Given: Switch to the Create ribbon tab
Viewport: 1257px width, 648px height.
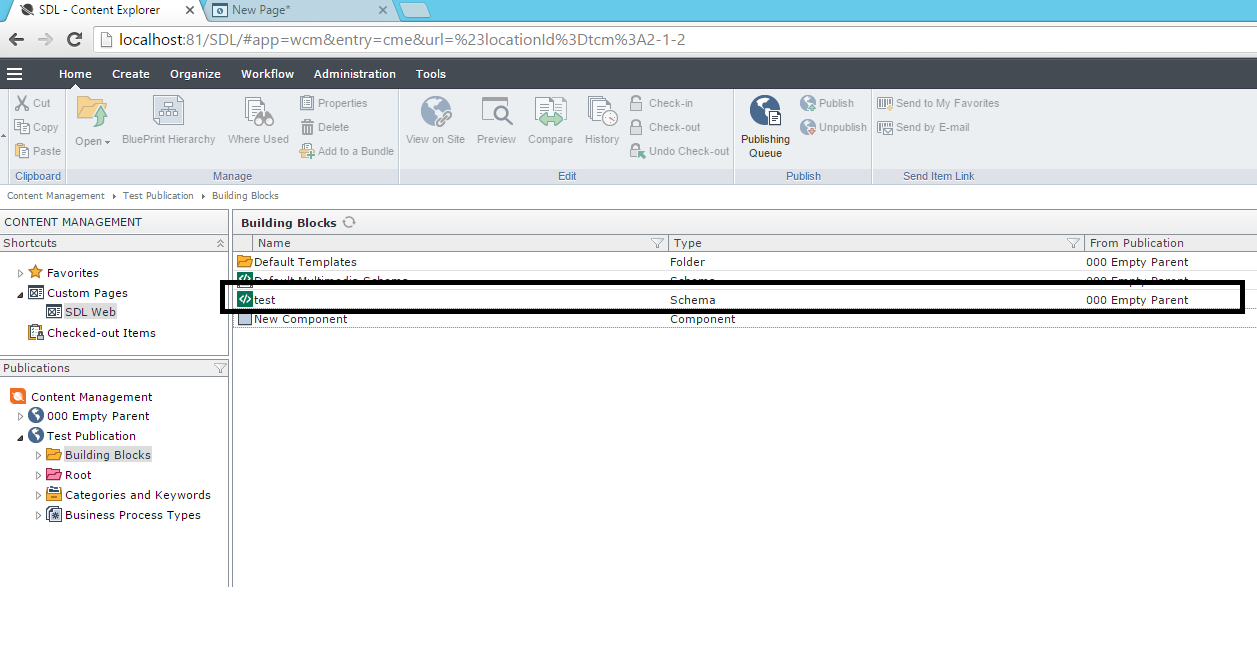Looking at the screenshot, I should 130,74.
